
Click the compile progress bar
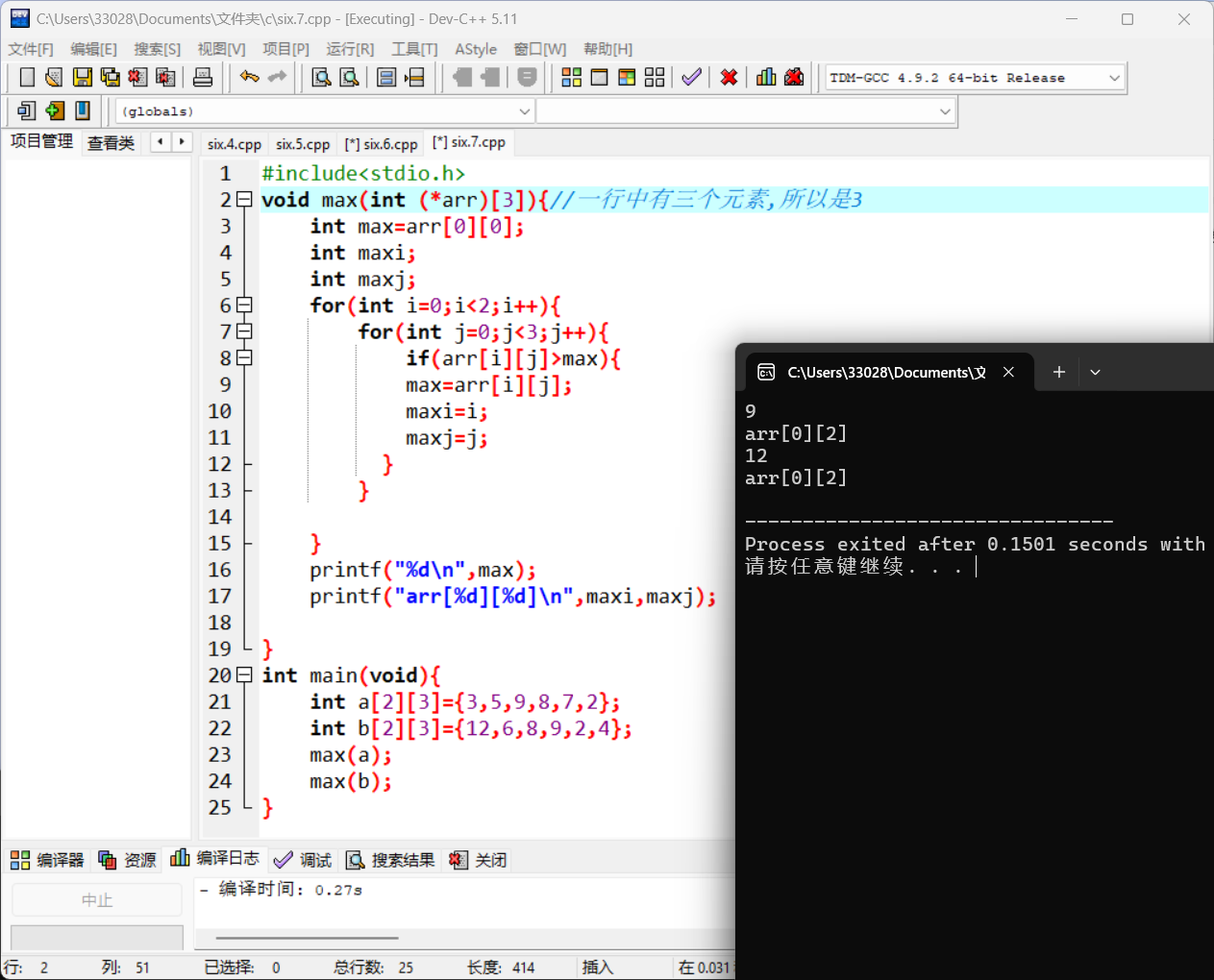click(96, 938)
